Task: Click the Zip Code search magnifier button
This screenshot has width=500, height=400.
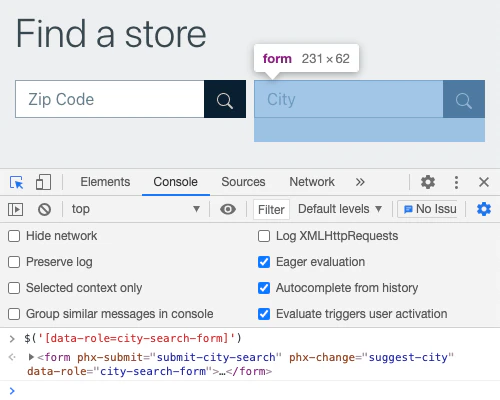Action: (225, 99)
